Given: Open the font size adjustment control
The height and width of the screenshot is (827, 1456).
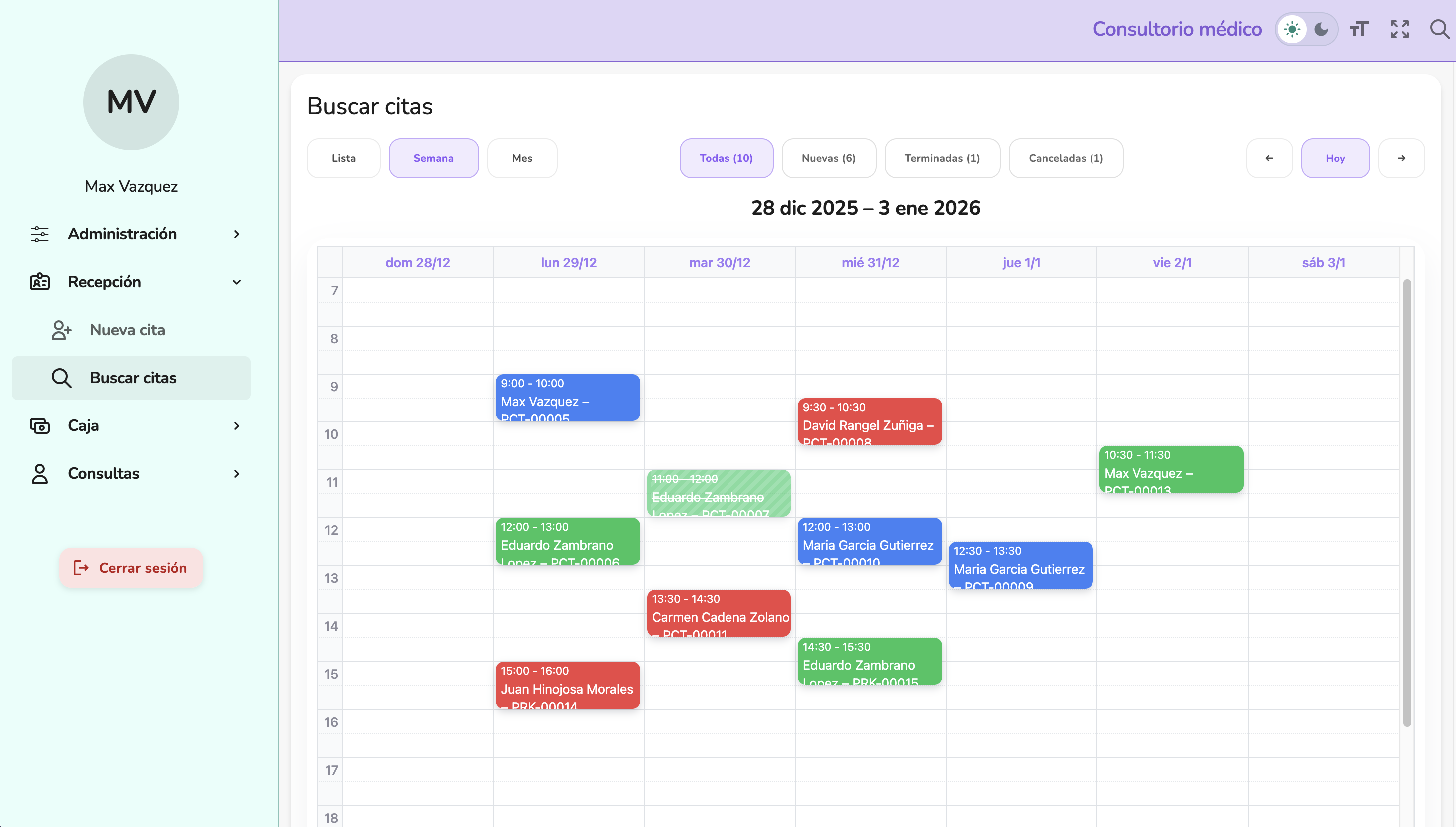Looking at the screenshot, I should coord(1358,29).
